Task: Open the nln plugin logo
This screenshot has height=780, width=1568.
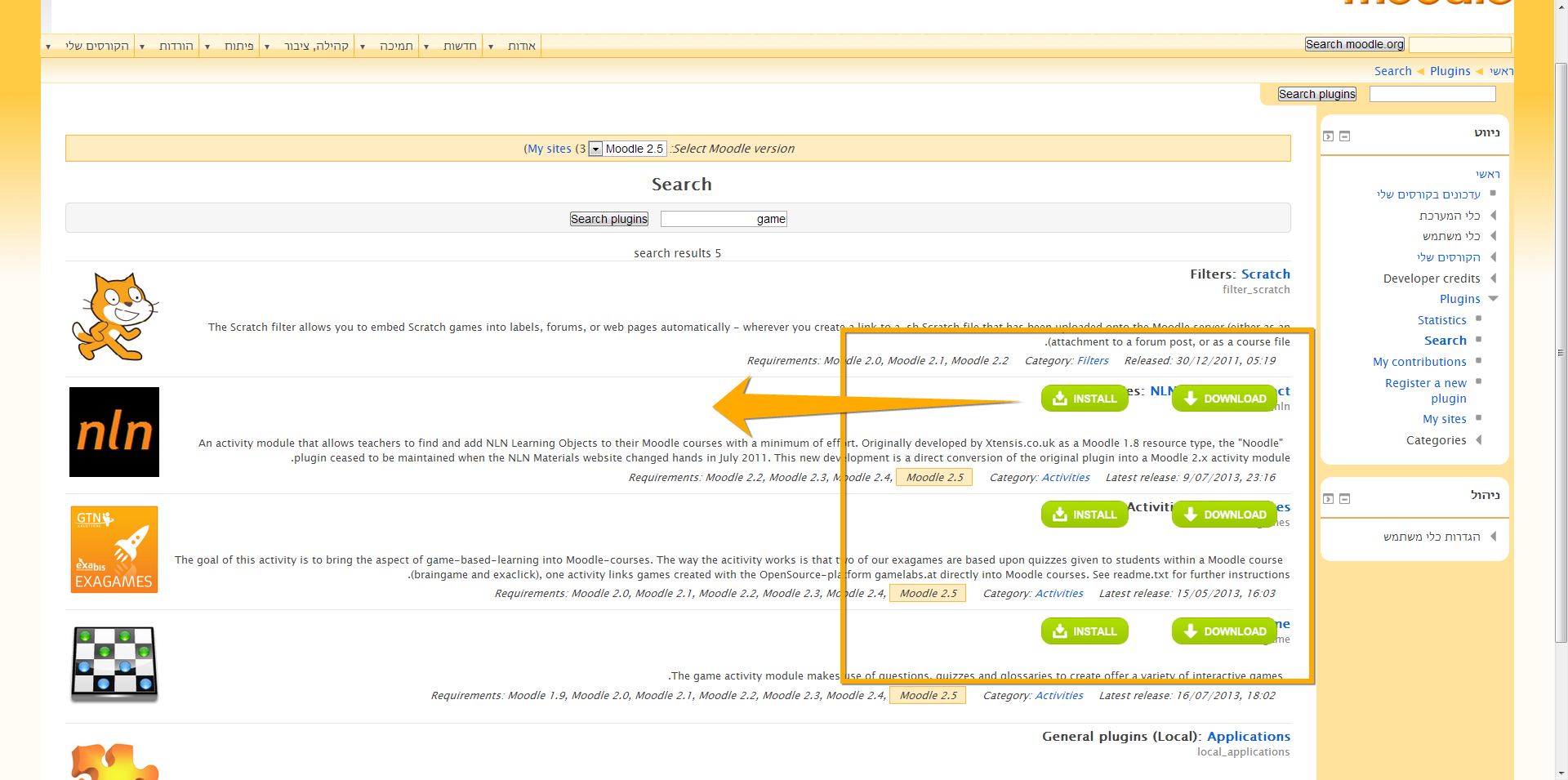Action: (114, 432)
